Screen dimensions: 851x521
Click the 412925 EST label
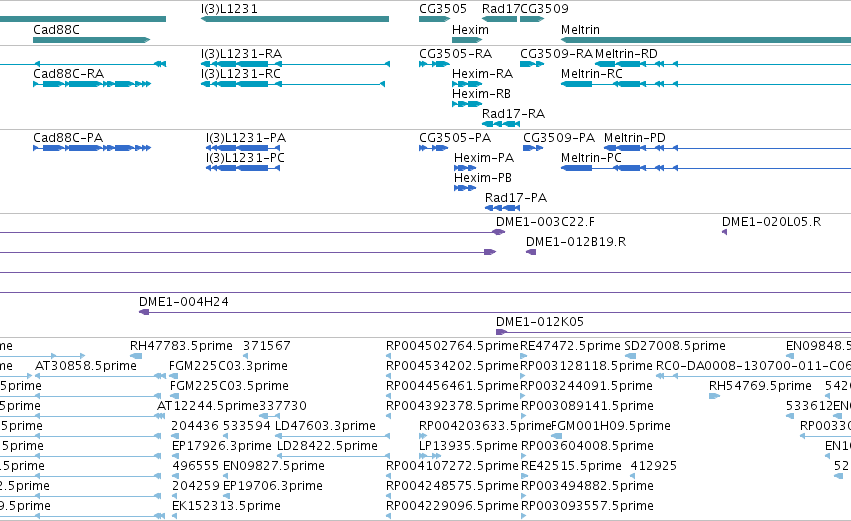coord(653,466)
